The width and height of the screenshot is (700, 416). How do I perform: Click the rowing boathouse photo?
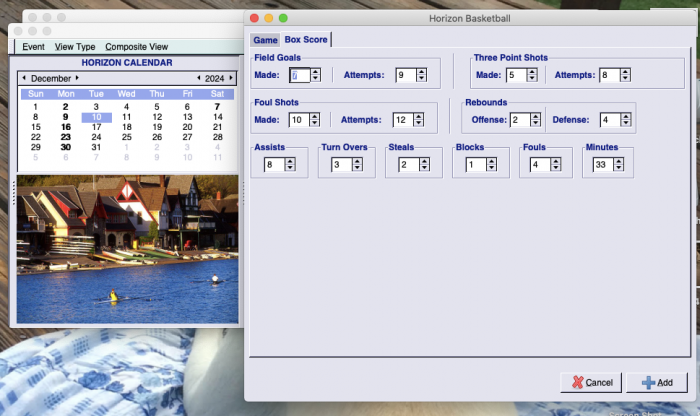[127, 248]
